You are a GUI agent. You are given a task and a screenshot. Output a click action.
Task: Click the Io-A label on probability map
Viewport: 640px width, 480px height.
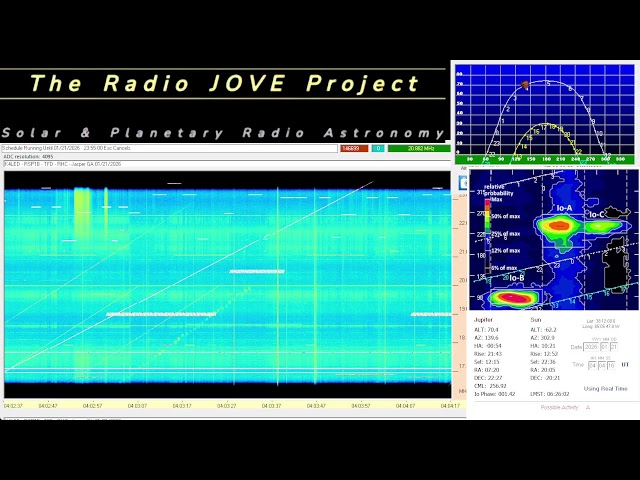coord(564,208)
